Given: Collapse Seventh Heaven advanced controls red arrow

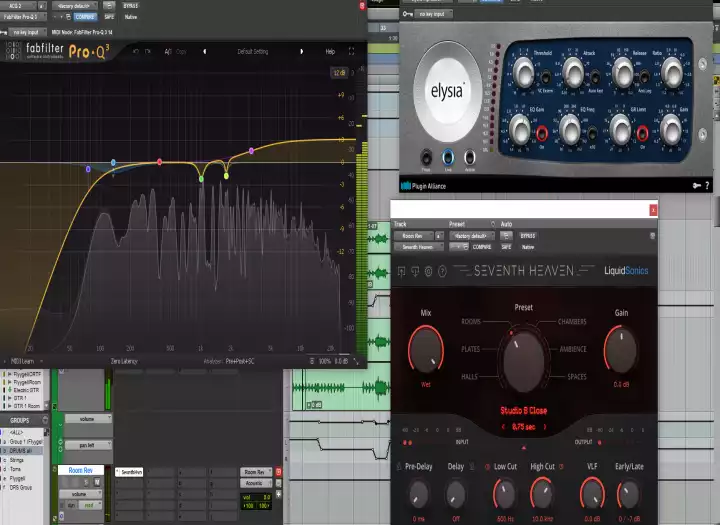Looking at the screenshot, I should tap(523, 447).
